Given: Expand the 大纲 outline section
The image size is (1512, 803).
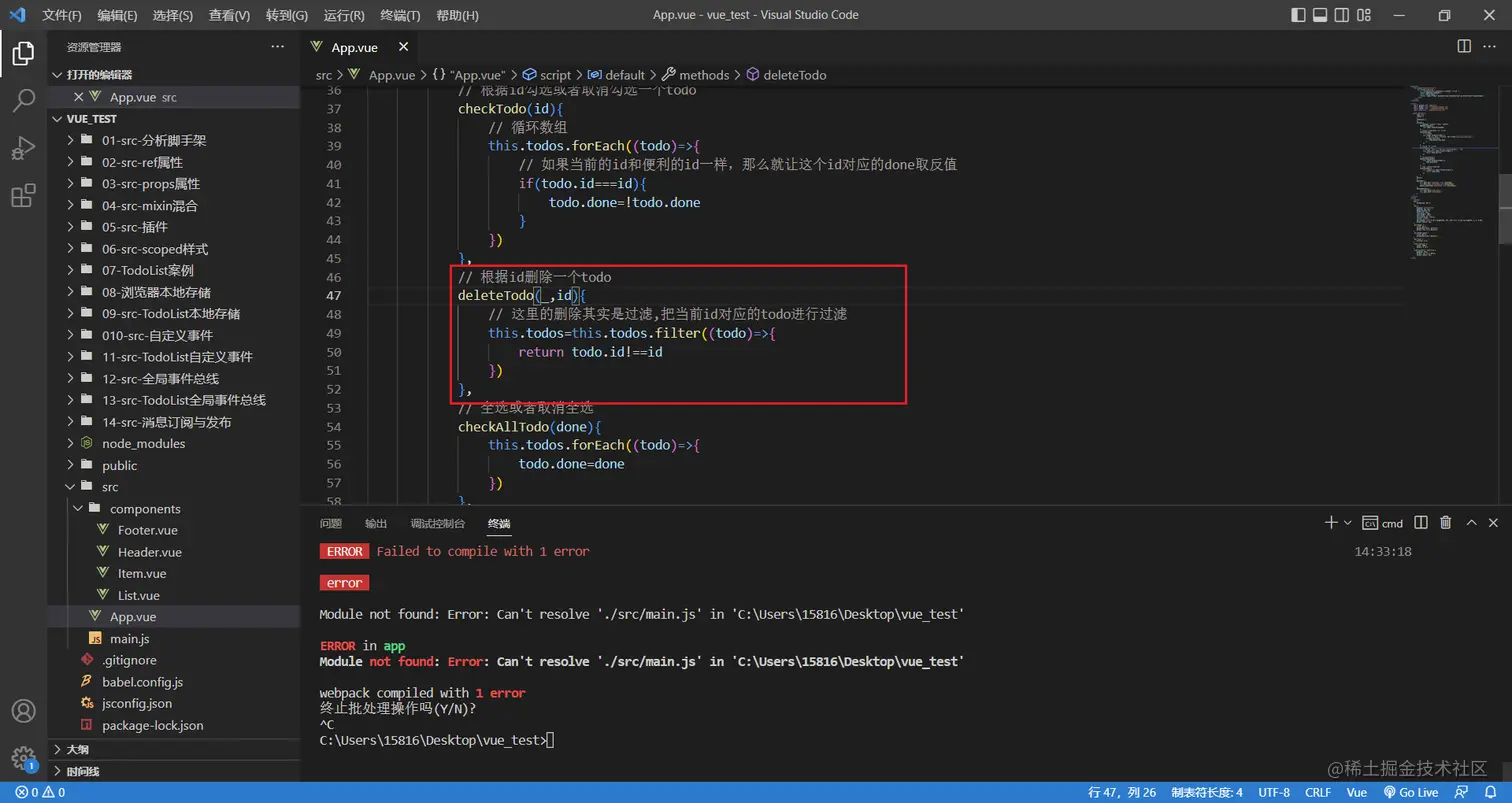Looking at the screenshot, I should click(x=174, y=749).
